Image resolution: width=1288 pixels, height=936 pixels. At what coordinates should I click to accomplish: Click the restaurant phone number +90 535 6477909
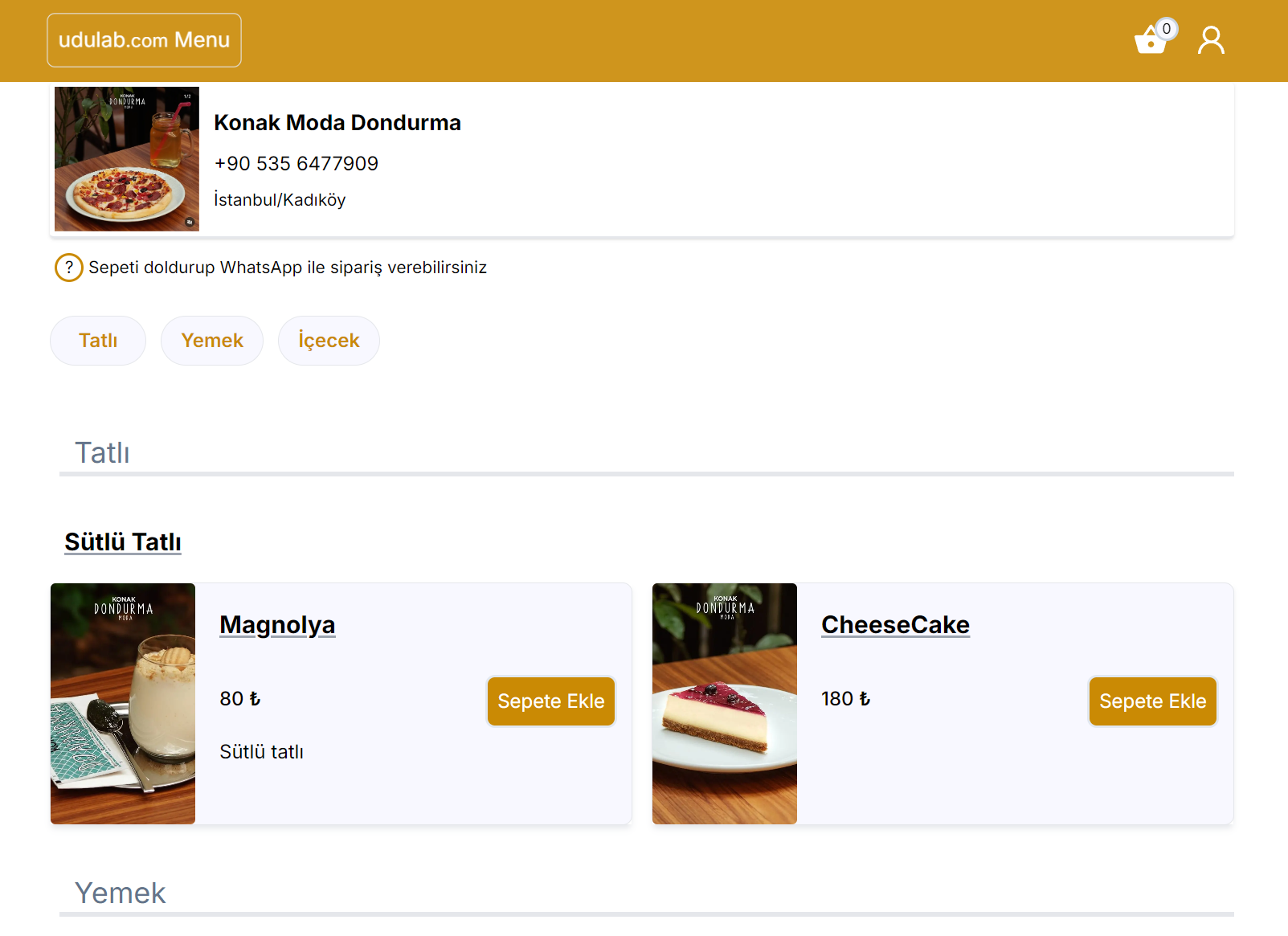tap(296, 164)
